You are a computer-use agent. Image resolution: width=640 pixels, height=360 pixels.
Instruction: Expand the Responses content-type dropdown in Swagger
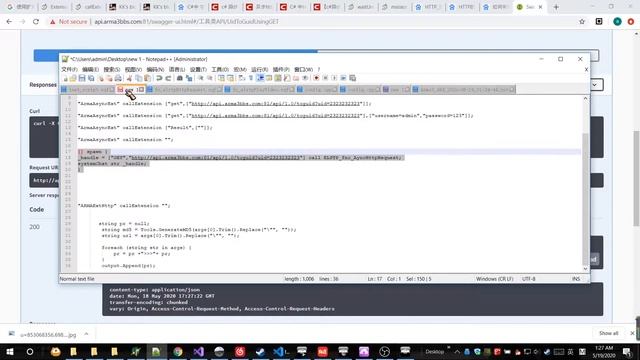595,85
